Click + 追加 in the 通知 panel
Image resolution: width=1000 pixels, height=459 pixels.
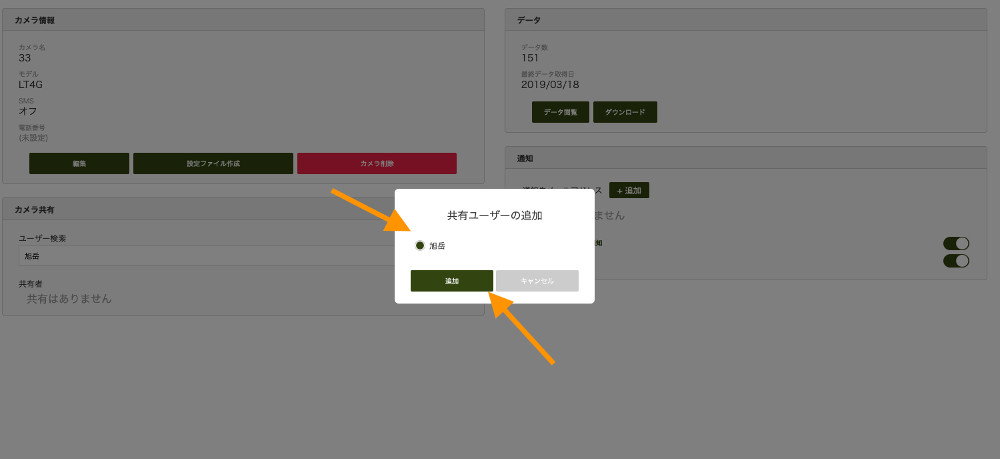(629, 190)
